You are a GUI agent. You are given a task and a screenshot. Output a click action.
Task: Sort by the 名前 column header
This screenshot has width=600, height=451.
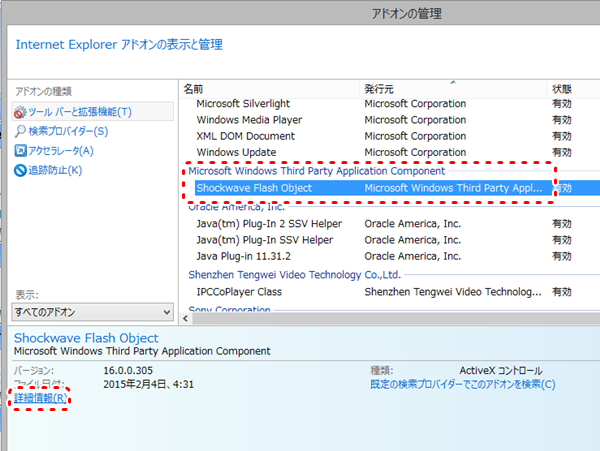[x=269, y=89]
